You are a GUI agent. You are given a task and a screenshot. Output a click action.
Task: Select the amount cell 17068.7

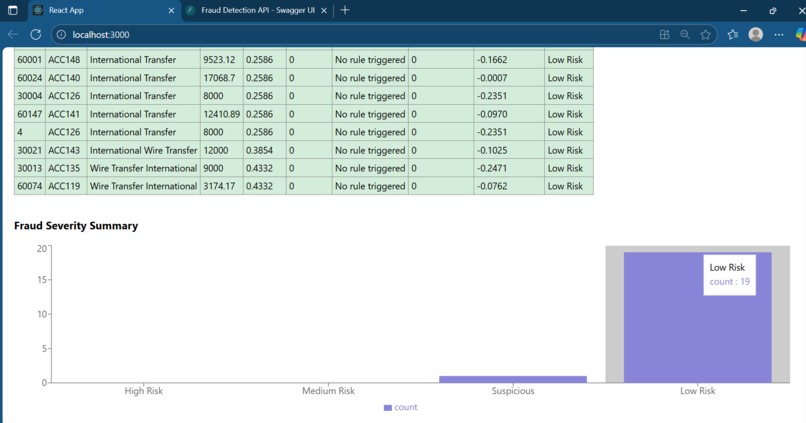click(x=222, y=78)
